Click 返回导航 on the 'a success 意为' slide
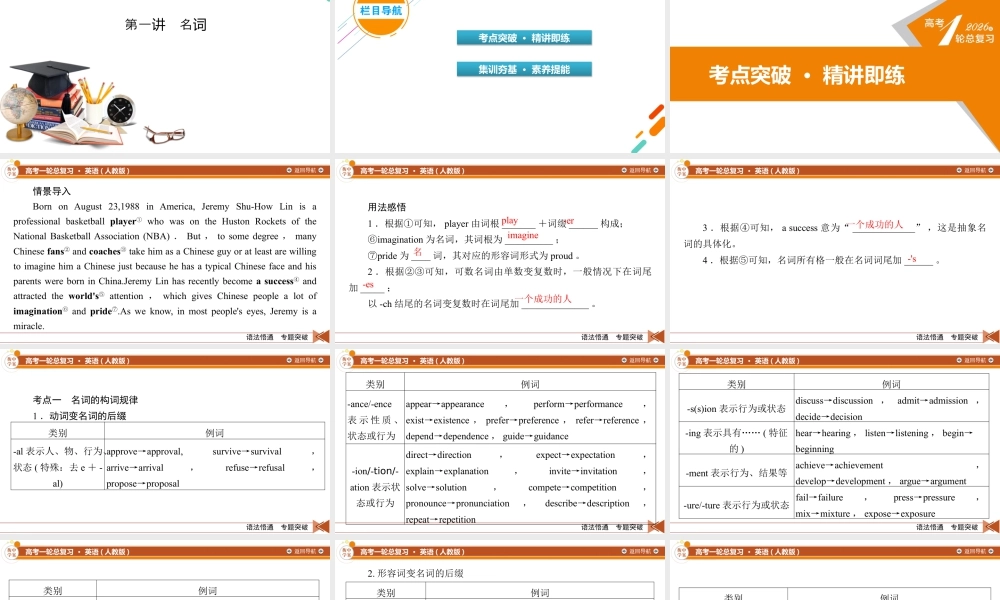1000x600 pixels. click(975, 170)
